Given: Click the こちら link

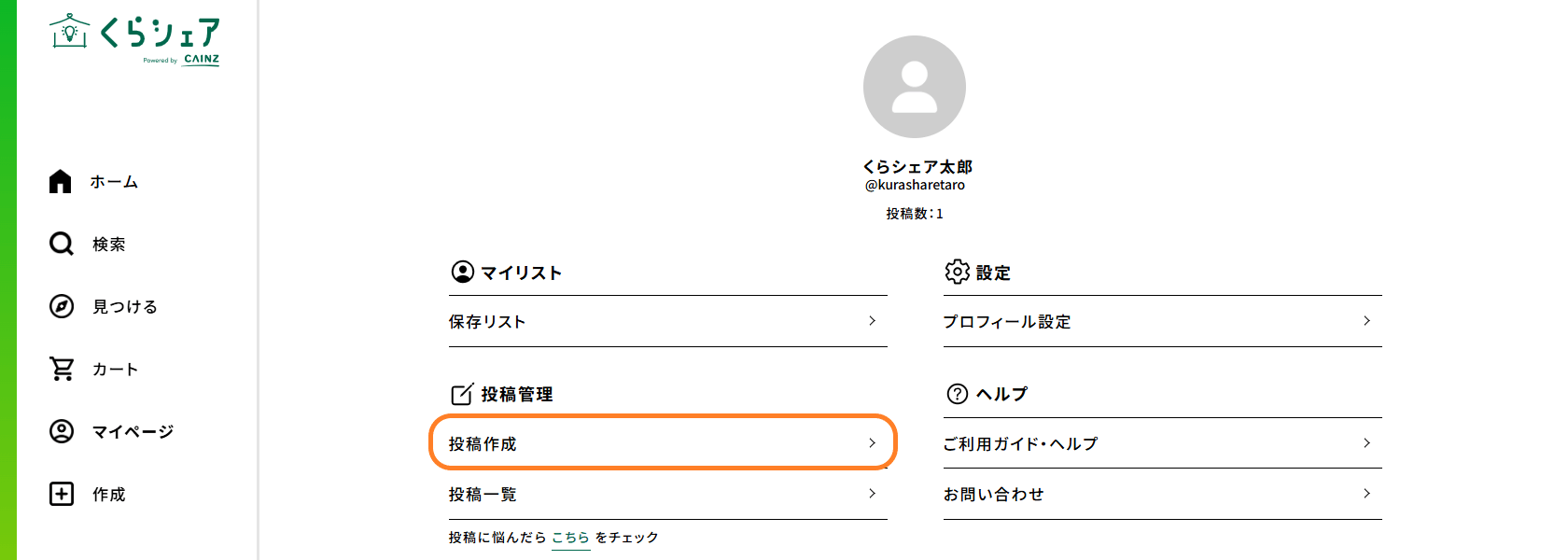Looking at the screenshot, I should [x=570, y=538].
